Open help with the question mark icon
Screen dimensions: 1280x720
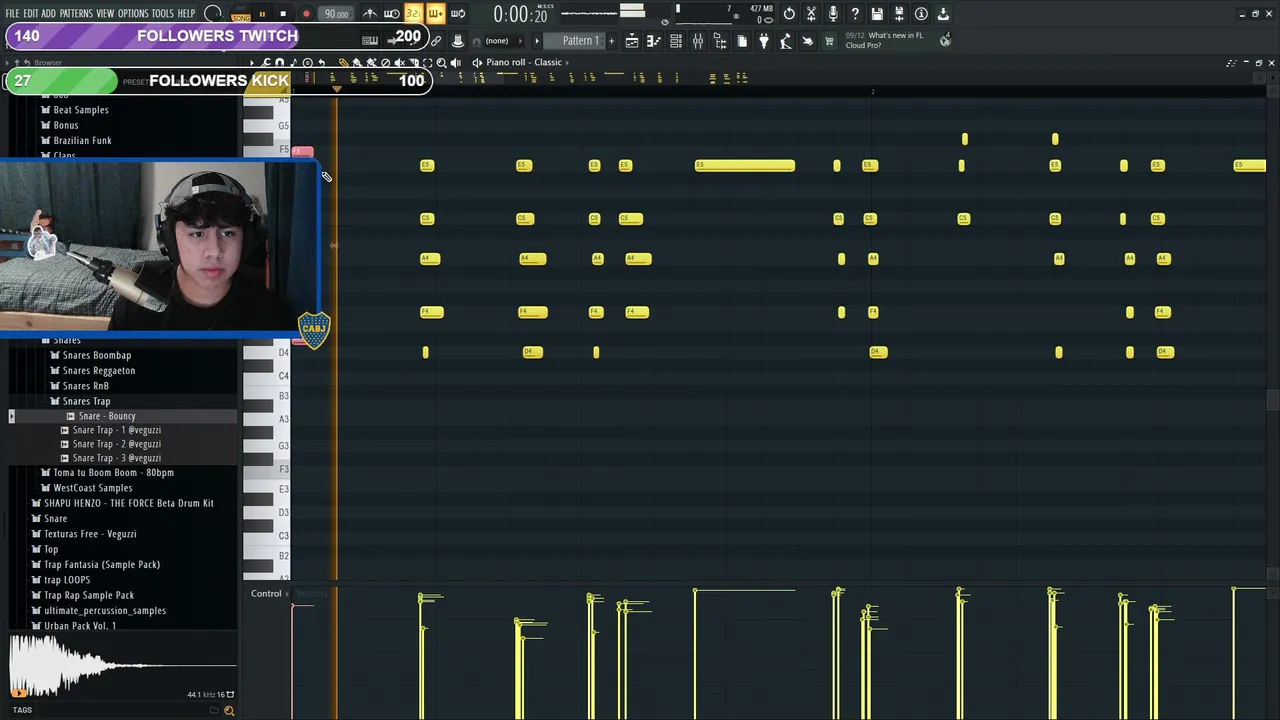[855, 14]
